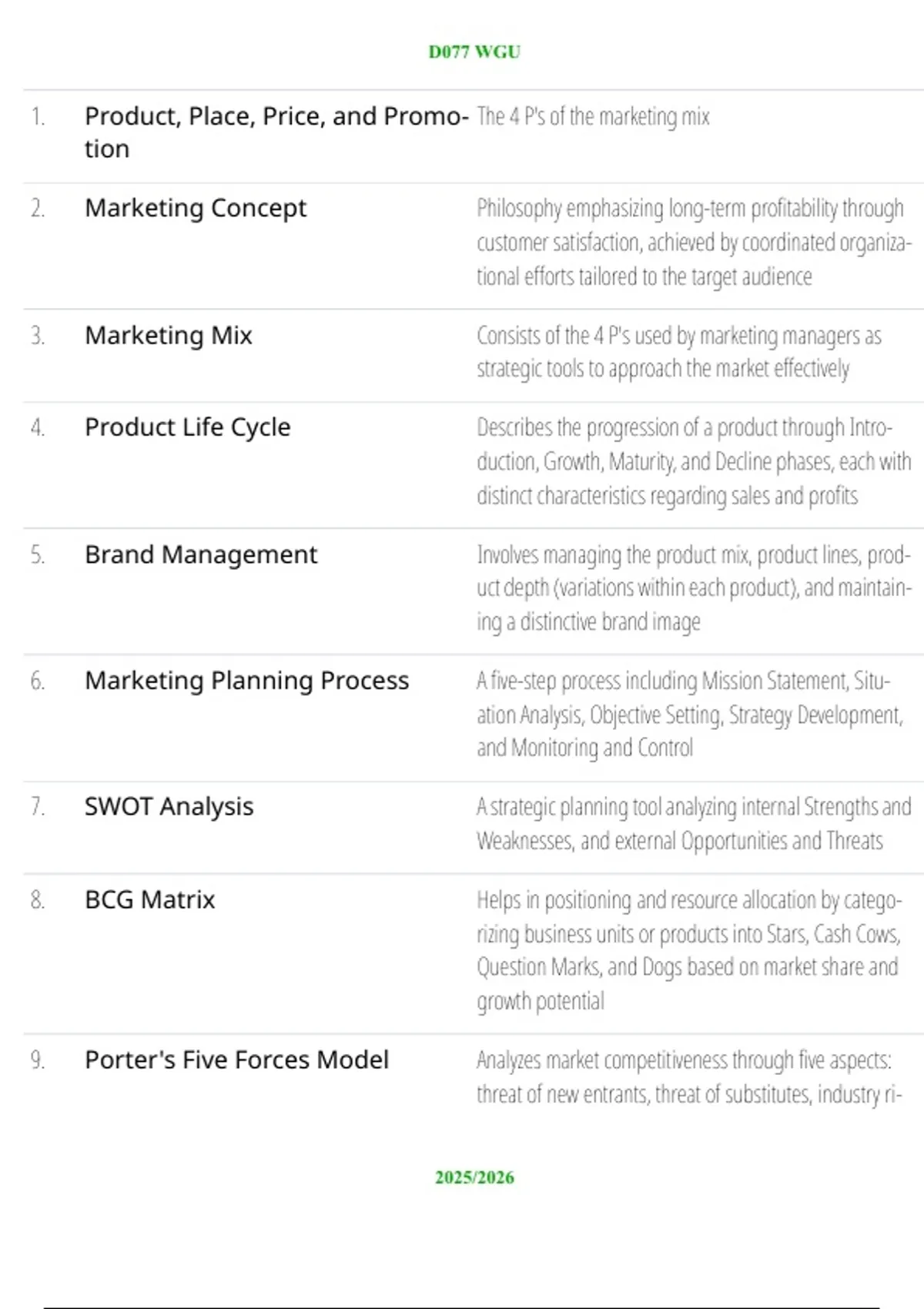Click the Stars, Cash Cows definition text

[x=689, y=950]
